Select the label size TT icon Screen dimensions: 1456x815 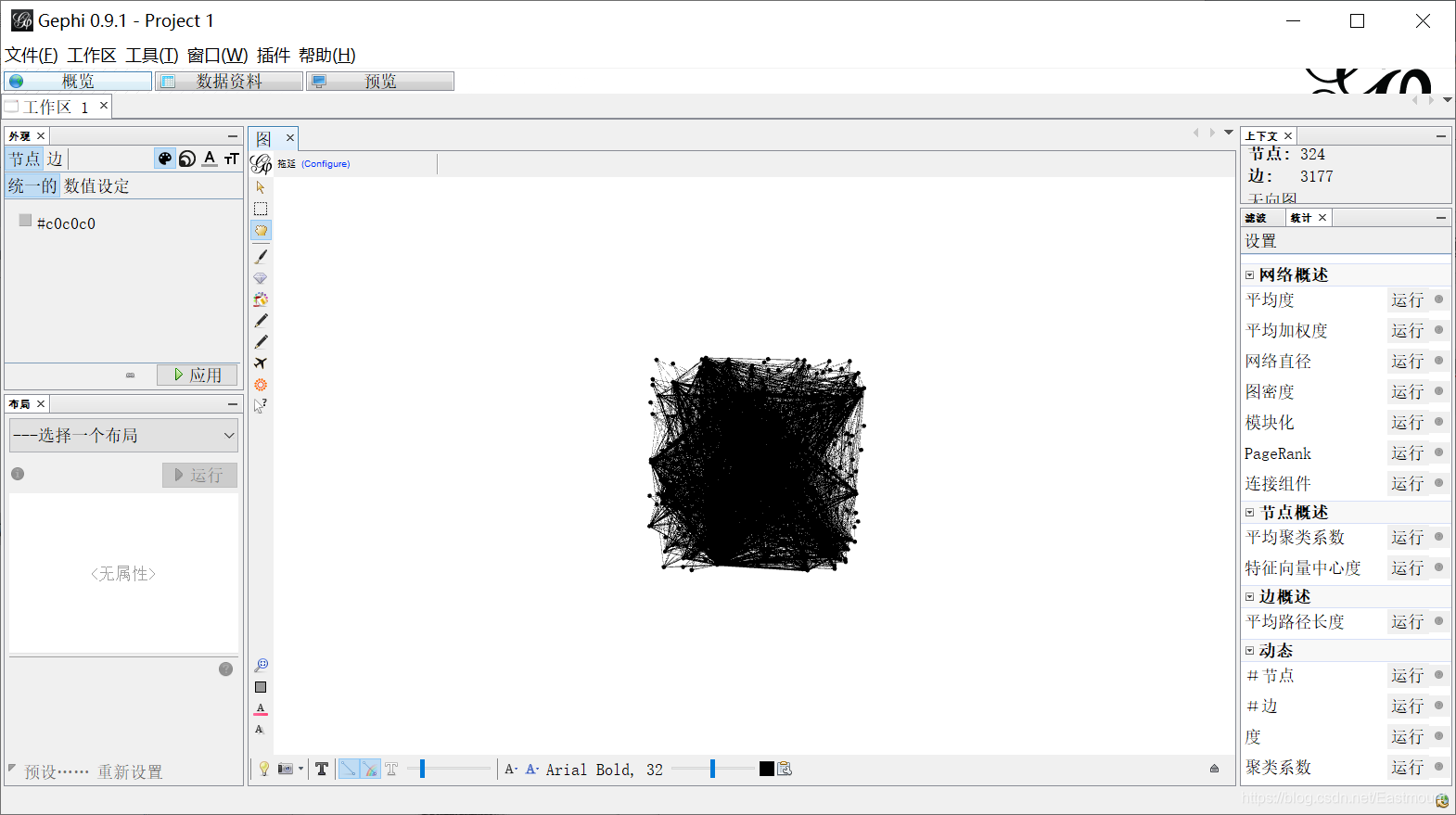pyautogui.click(x=232, y=159)
